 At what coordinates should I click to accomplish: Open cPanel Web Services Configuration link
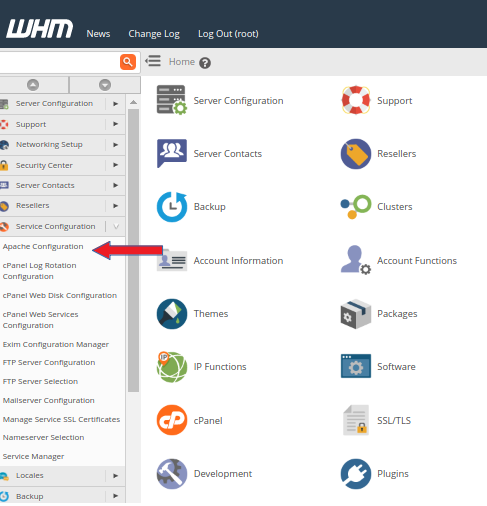click(40, 320)
